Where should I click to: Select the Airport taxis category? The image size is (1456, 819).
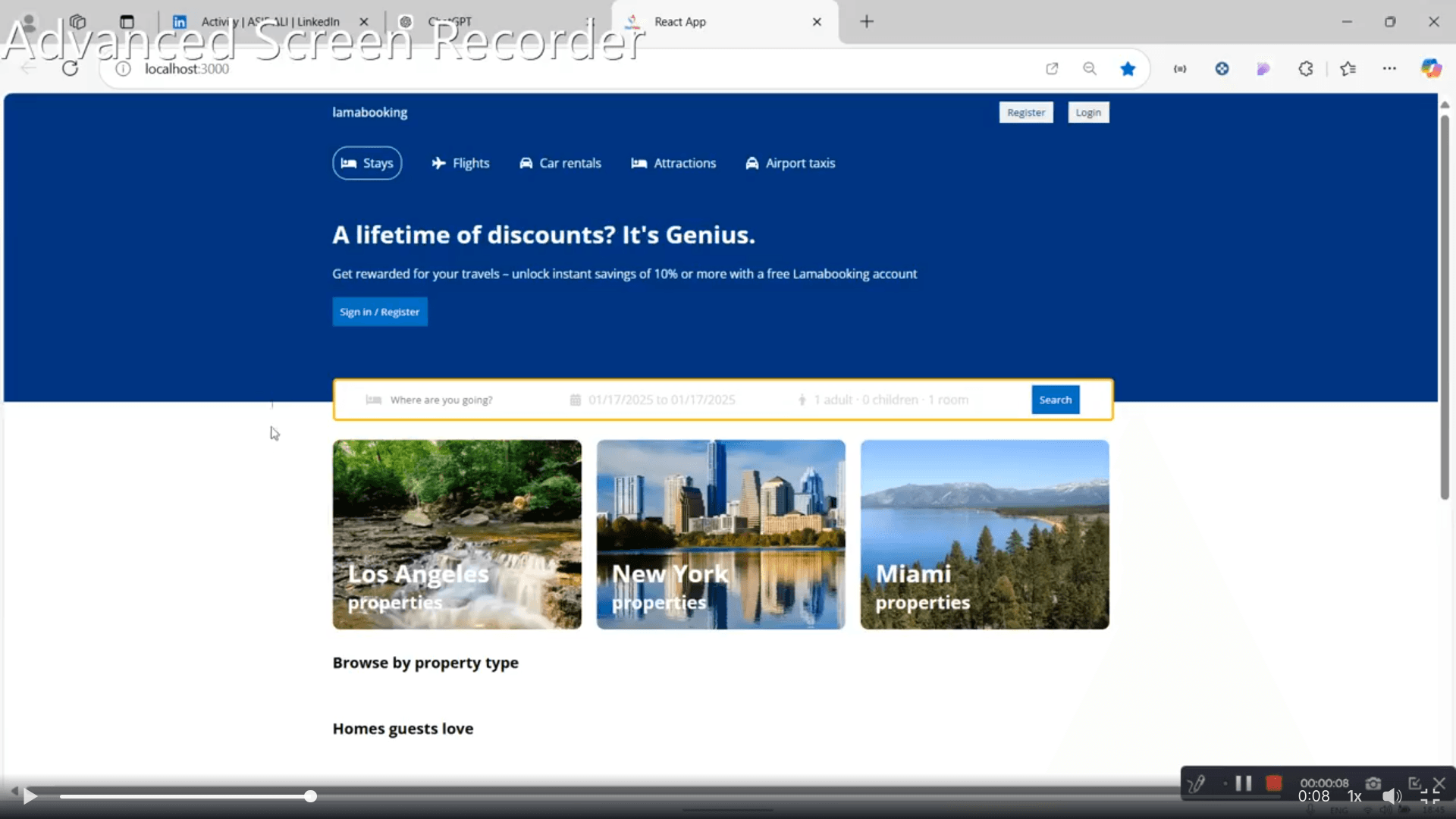tap(790, 163)
